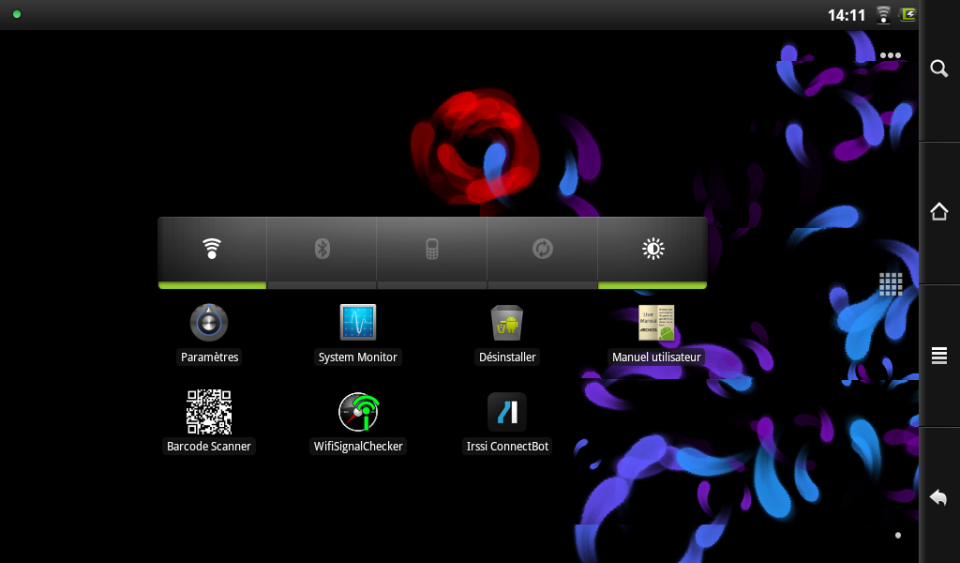Image resolution: width=960 pixels, height=563 pixels.
Task: Toggle Wi-Fi in the power widget
Action: coord(212,250)
